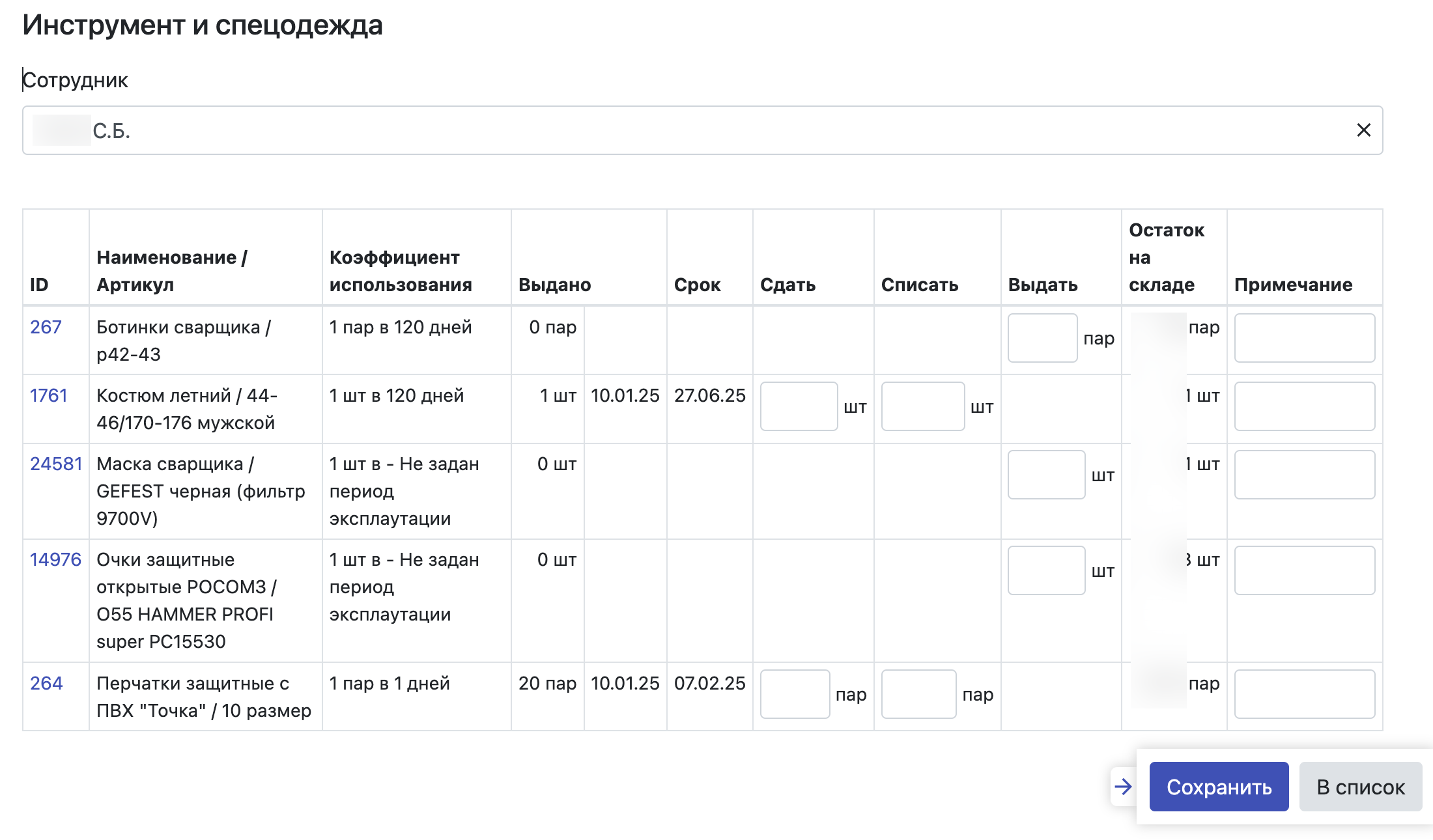Click Примечание field for Маска сварщика

(1304, 475)
